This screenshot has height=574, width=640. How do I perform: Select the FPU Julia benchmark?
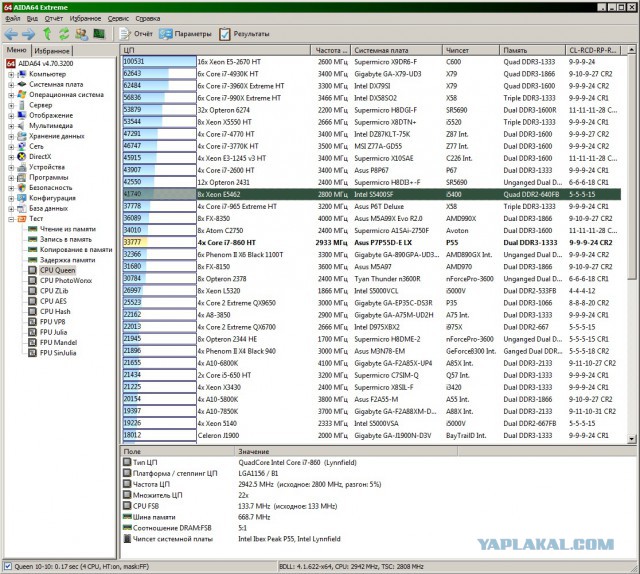click(x=56, y=333)
